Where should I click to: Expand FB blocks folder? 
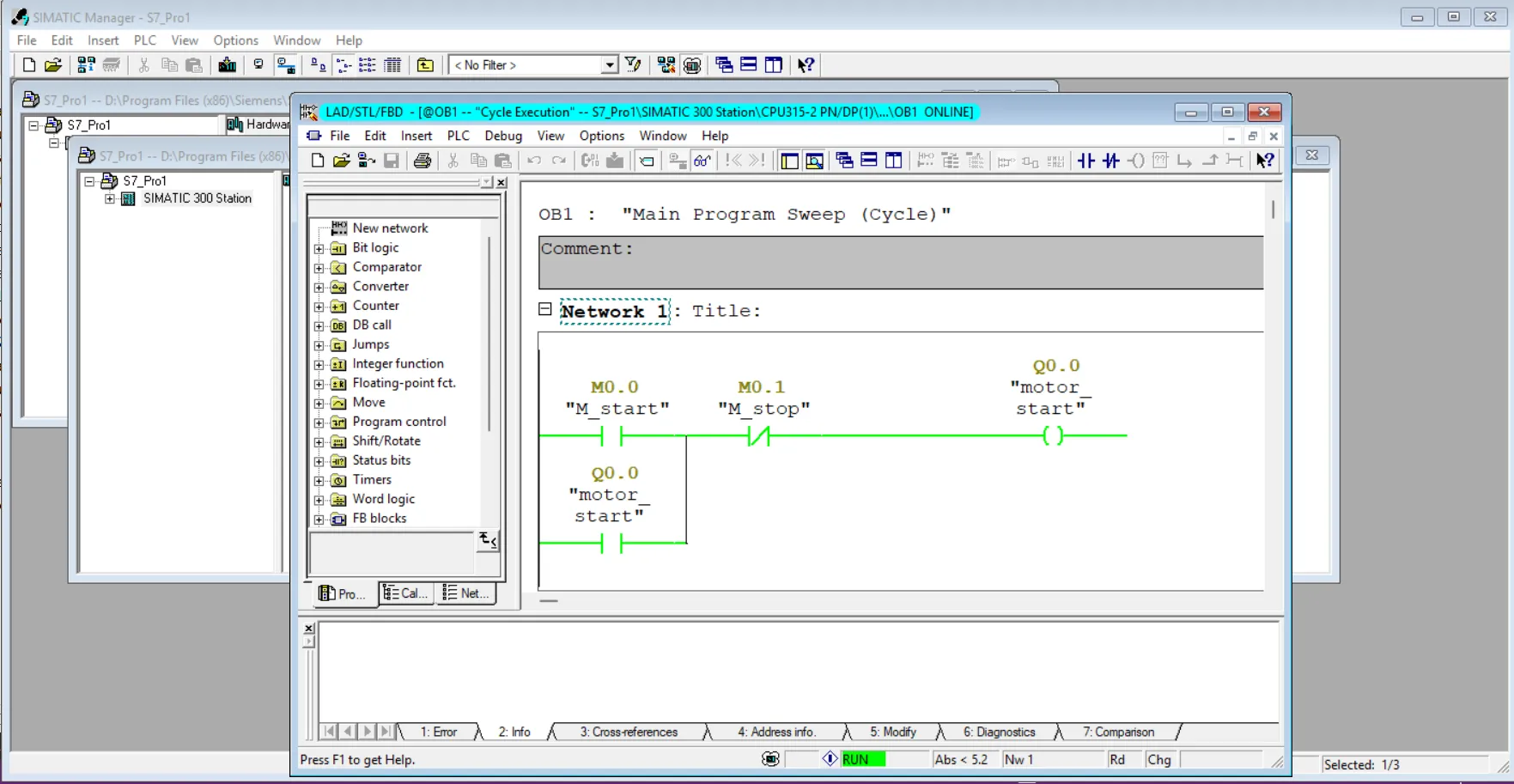click(319, 520)
